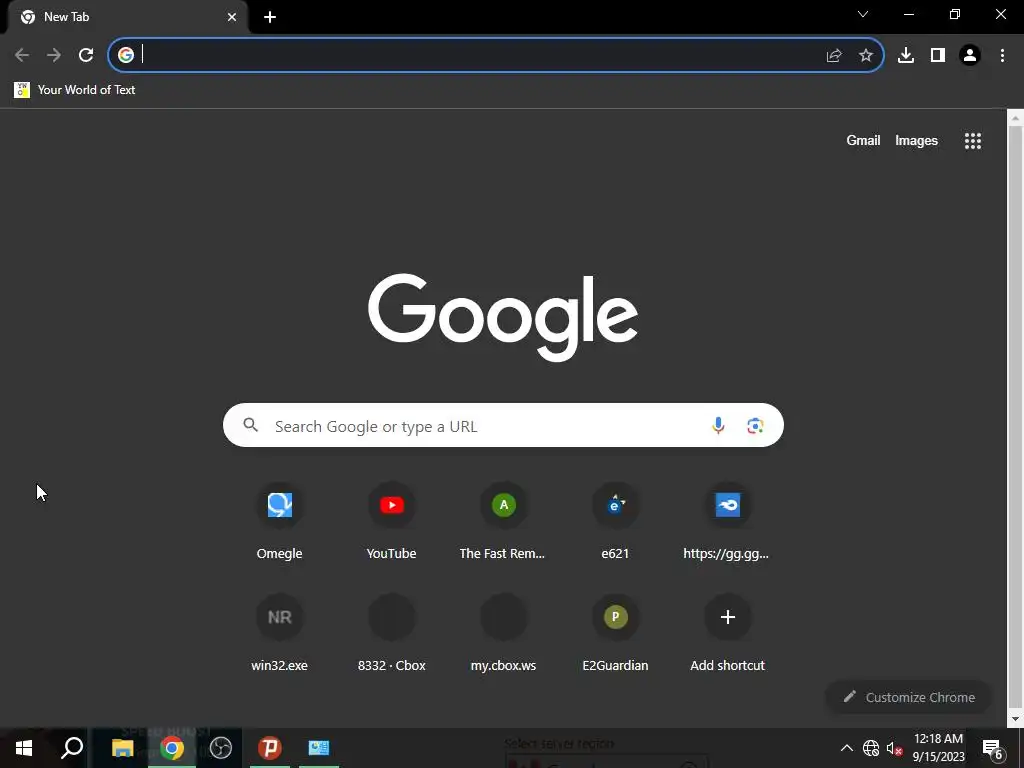Screen dimensions: 1024x768
Task: Open a new tab with plus button
Action: (x=270, y=18)
